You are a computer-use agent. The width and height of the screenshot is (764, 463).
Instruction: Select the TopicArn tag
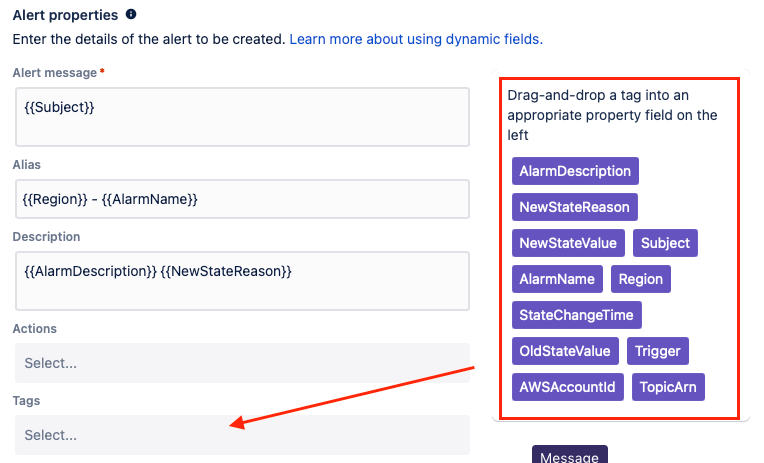pos(668,387)
